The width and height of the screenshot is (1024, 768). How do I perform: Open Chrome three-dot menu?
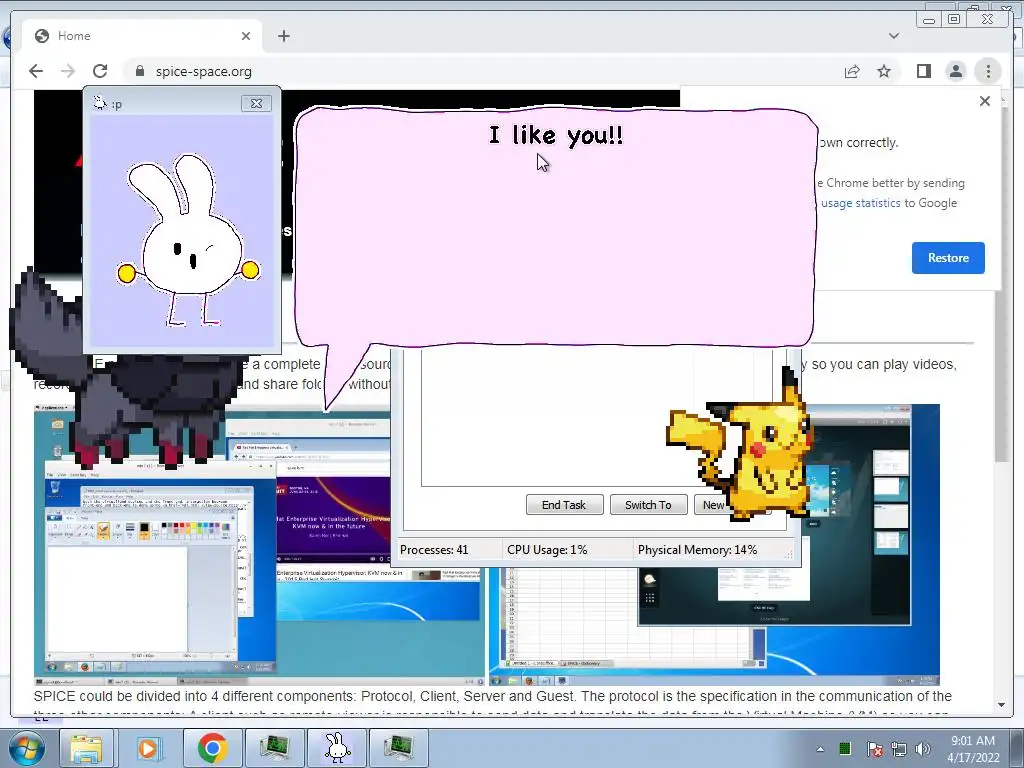click(988, 71)
